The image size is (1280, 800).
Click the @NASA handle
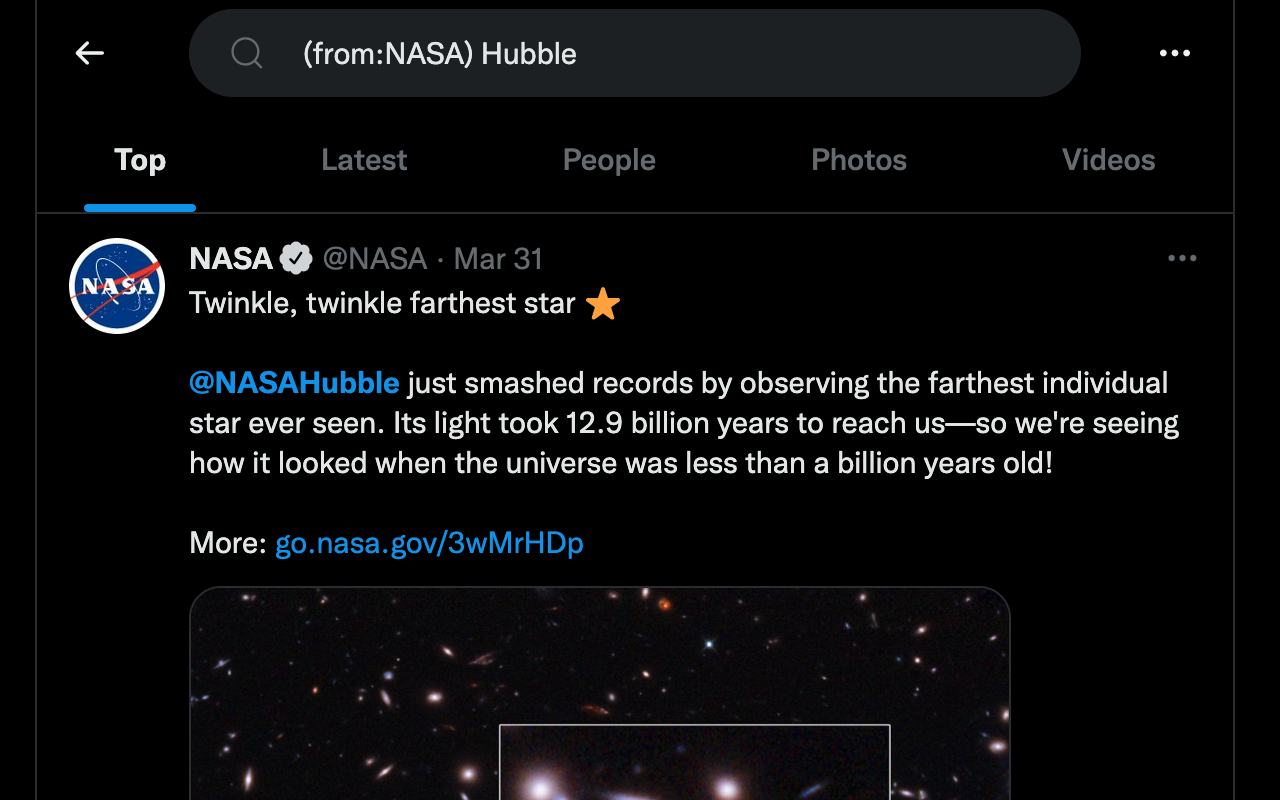[x=375, y=259]
